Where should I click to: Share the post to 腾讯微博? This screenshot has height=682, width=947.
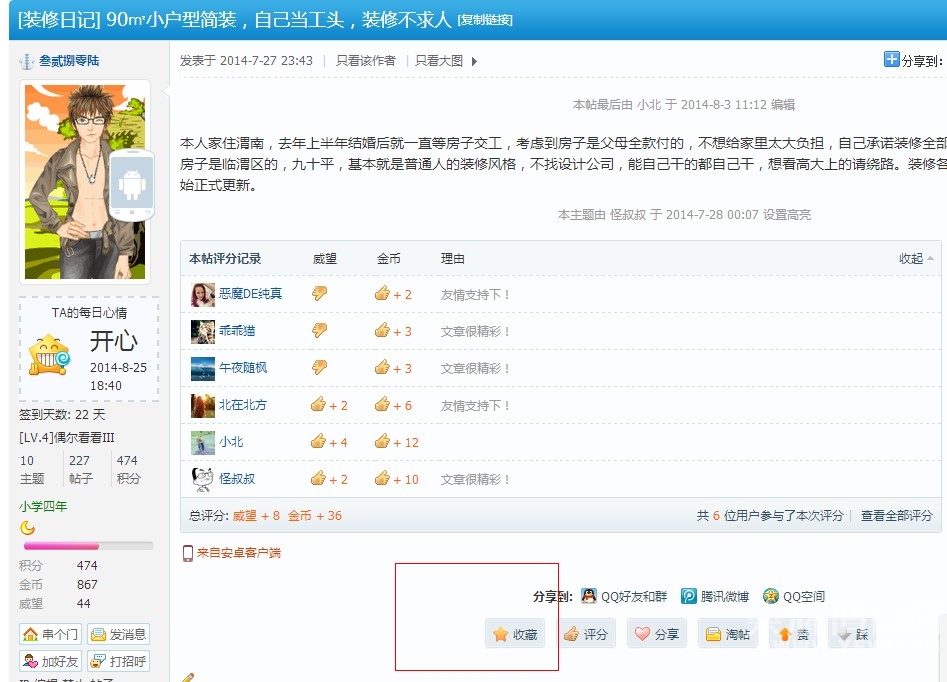(688, 596)
